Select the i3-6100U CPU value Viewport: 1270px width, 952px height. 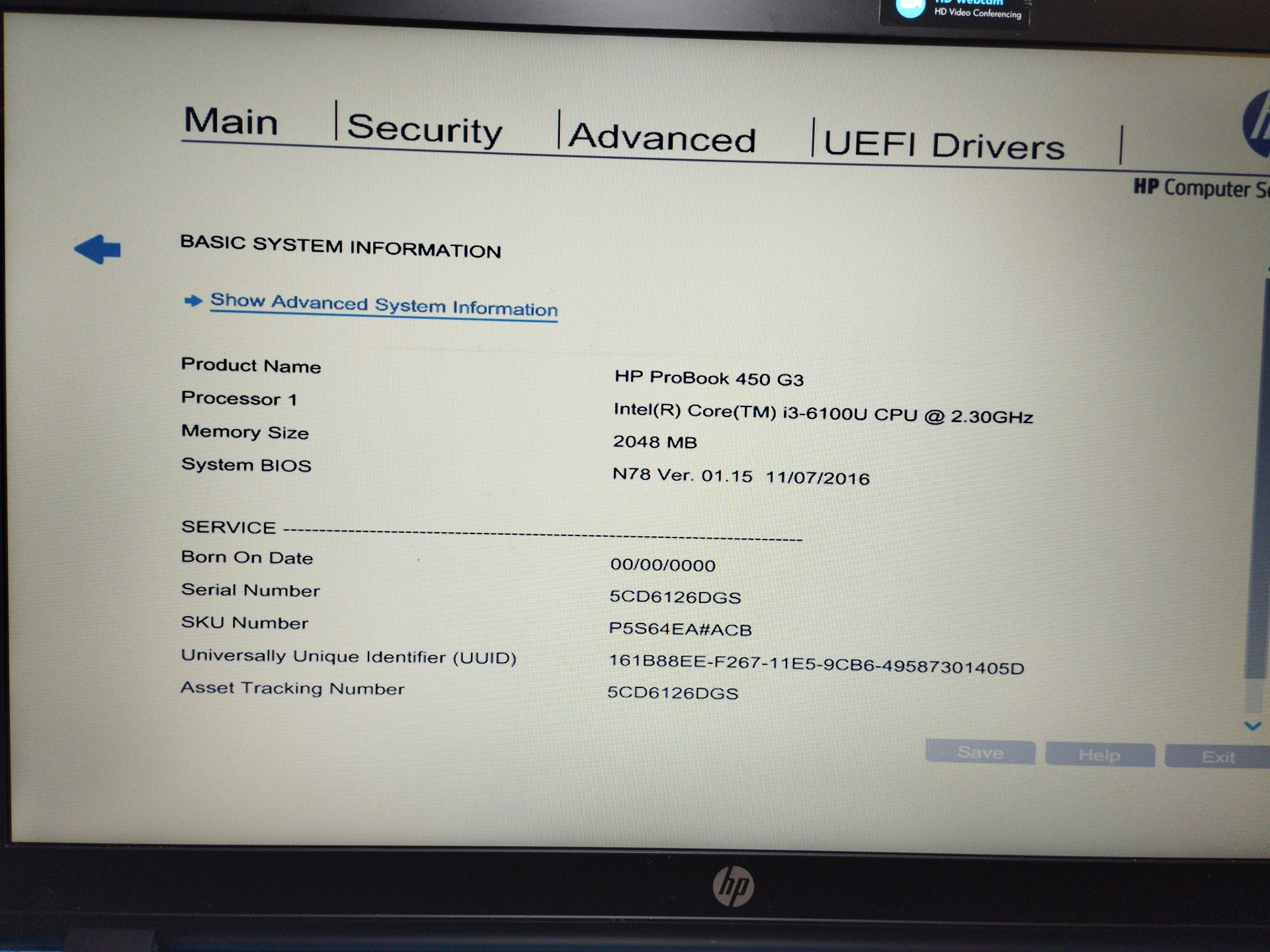coord(823,413)
